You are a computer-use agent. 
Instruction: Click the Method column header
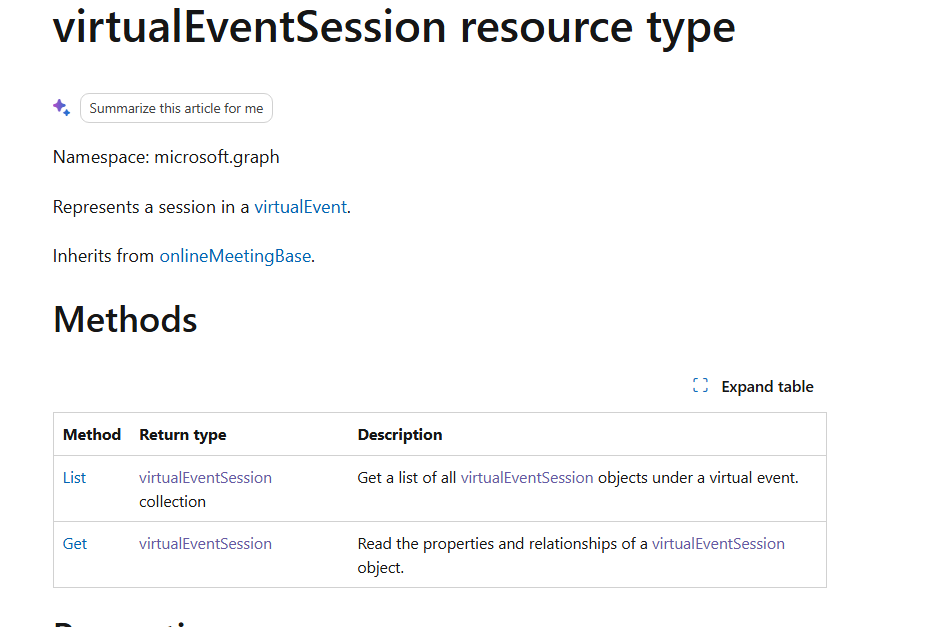[x=92, y=434]
